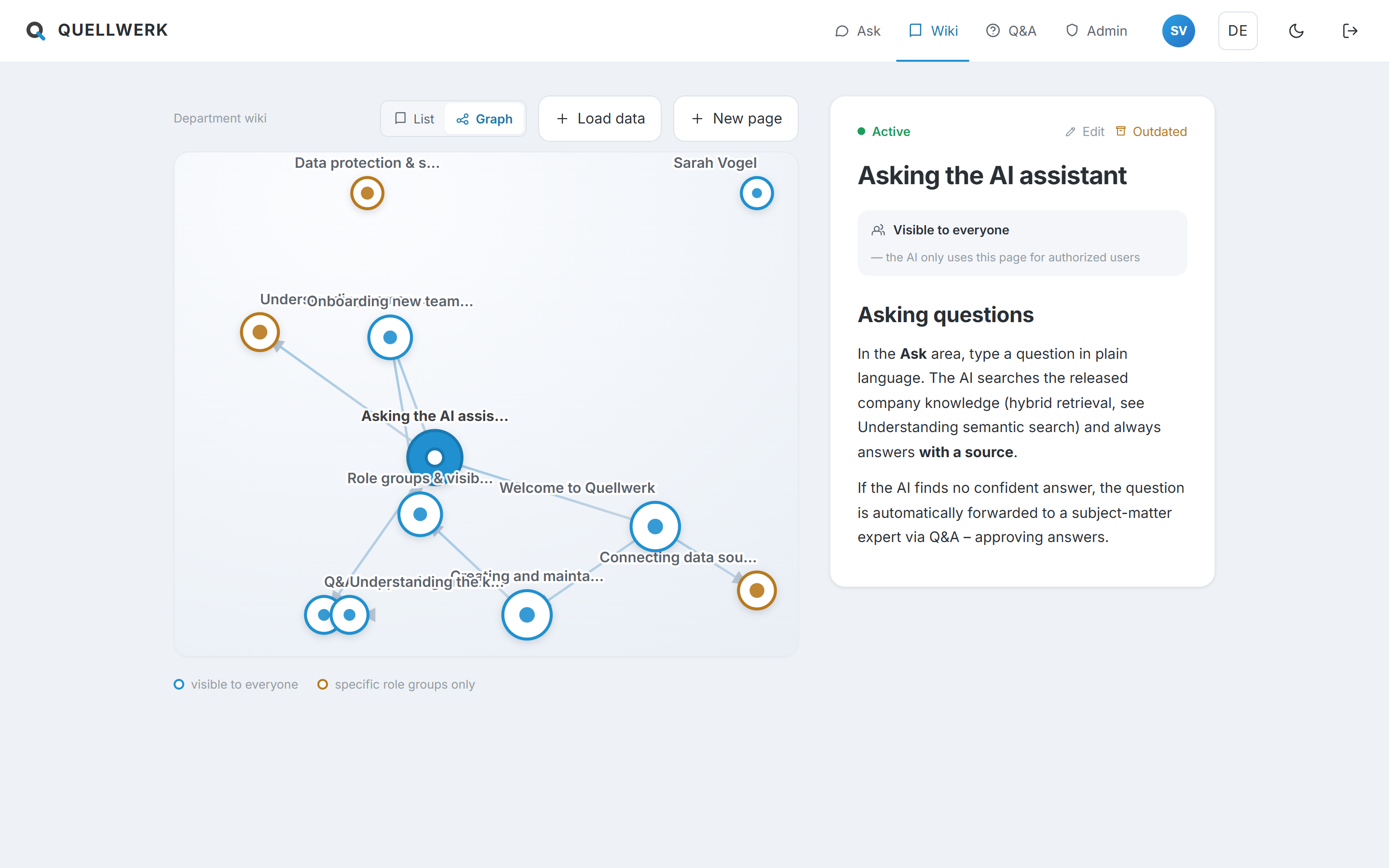The width and height of the screenshot is (1389, 868).
Task: Create a New page
Action: click(x=736, y=119)
